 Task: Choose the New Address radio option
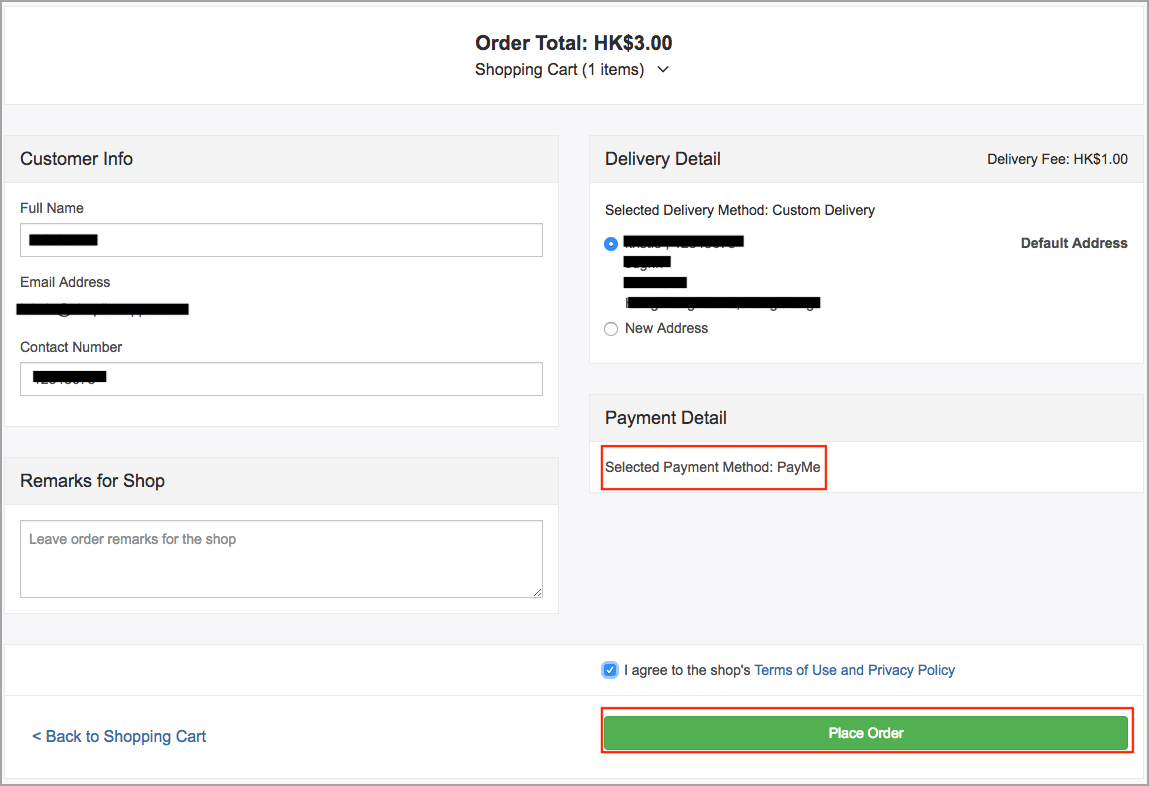[610, 329]
